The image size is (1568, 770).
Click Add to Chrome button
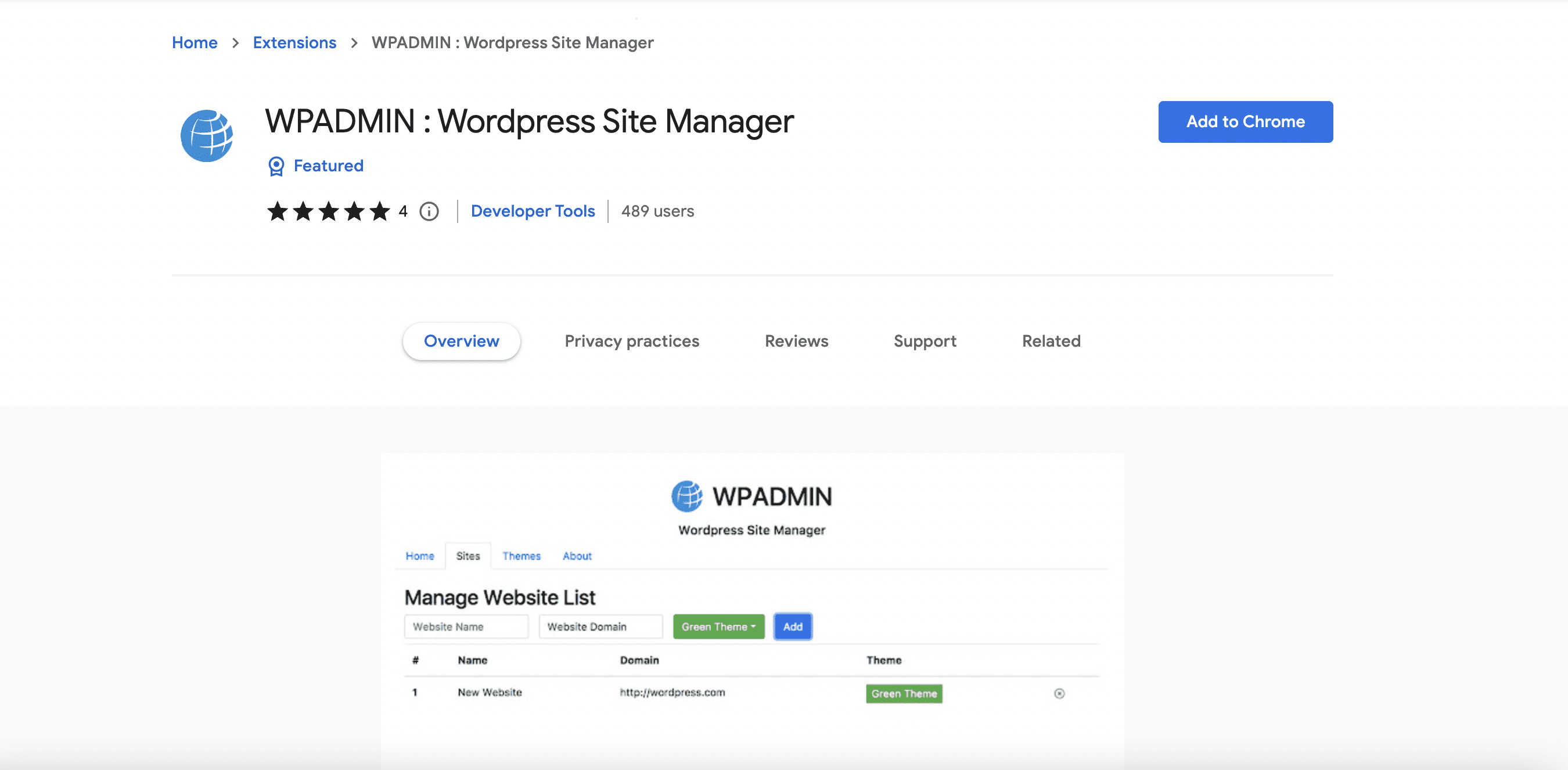point(1245,122)
